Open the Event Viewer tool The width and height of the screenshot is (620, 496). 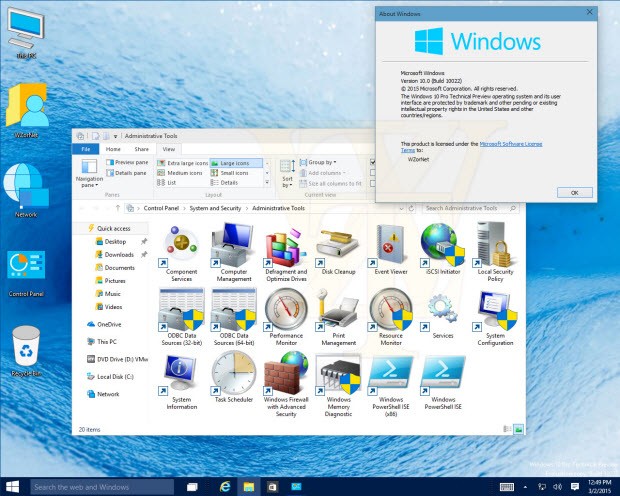click(x=390, y=245)
